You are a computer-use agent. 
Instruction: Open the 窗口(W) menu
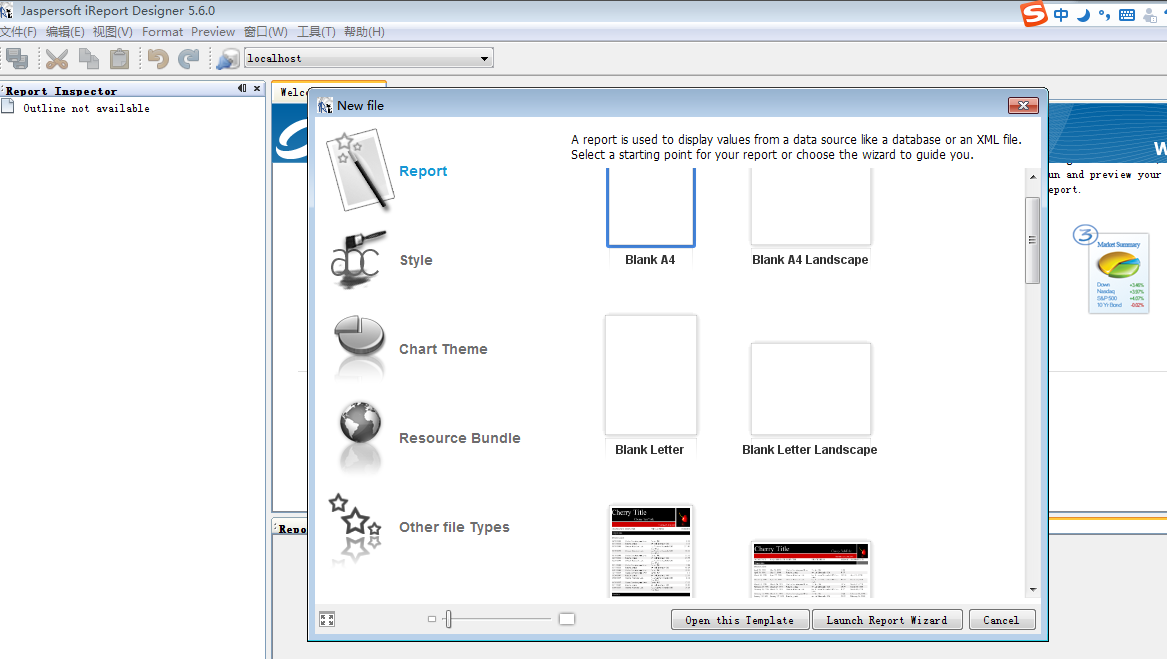pos(266,32)
